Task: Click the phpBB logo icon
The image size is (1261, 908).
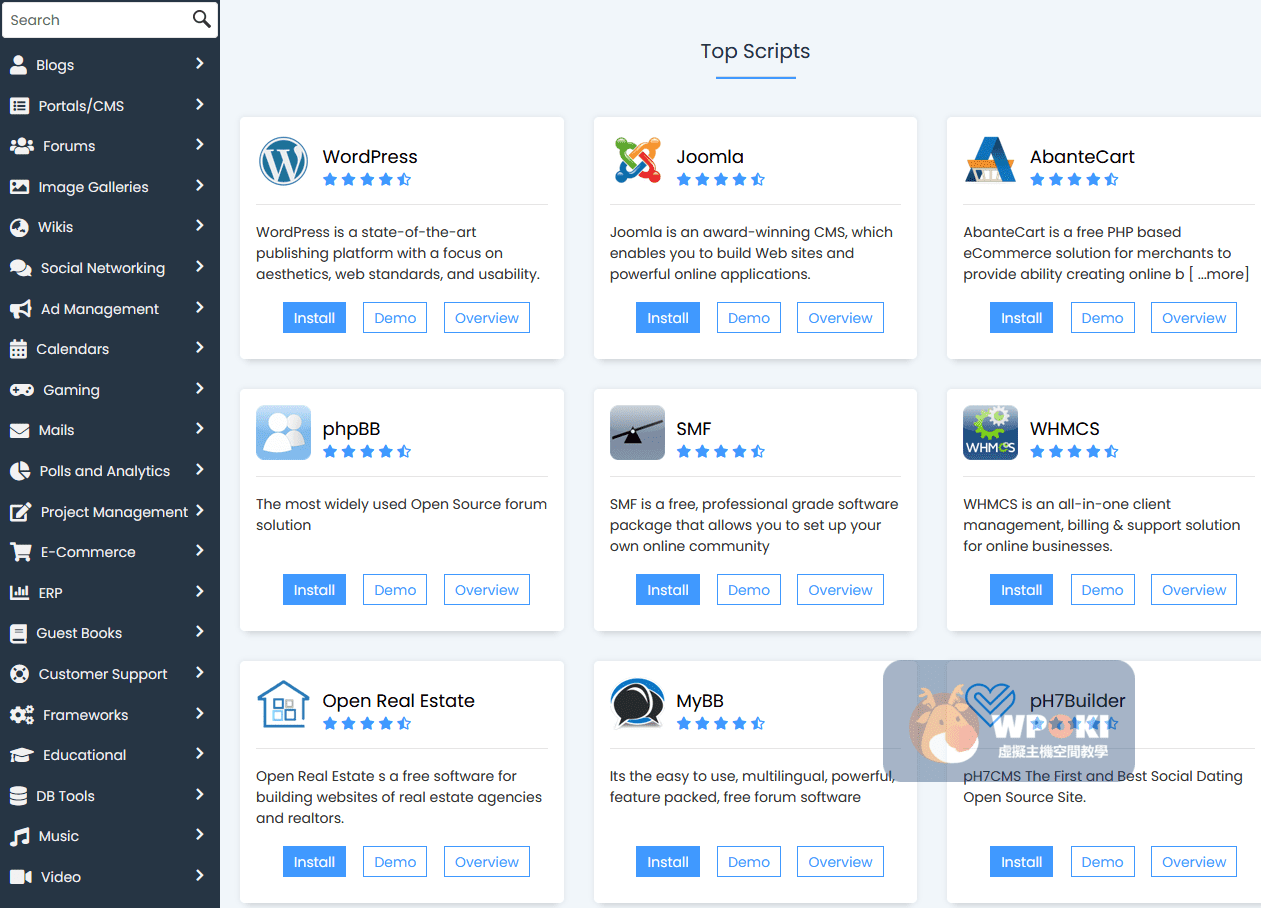Action: (x=283, y=433)
